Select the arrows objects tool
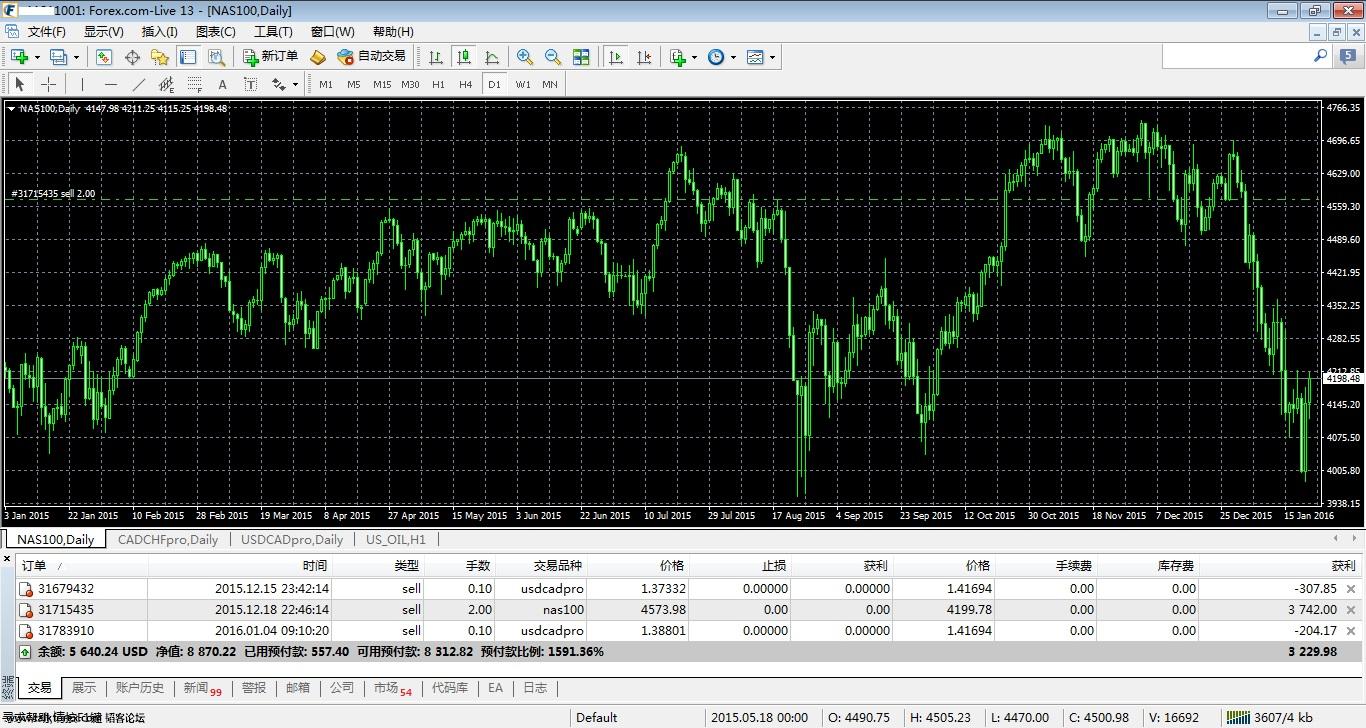 (x=279, y=84)
